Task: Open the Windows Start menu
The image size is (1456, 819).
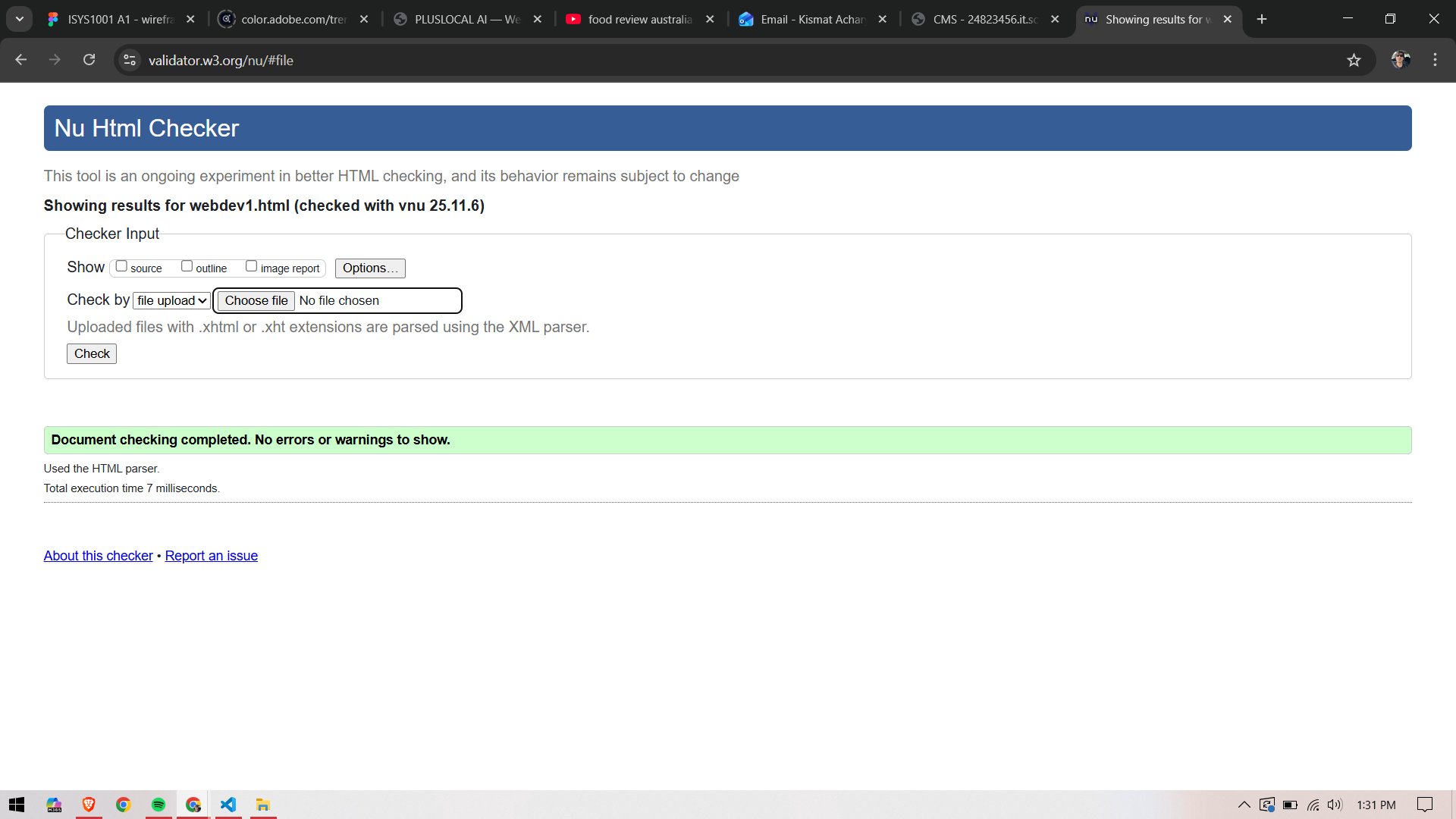Action: [x=17, y=805]
